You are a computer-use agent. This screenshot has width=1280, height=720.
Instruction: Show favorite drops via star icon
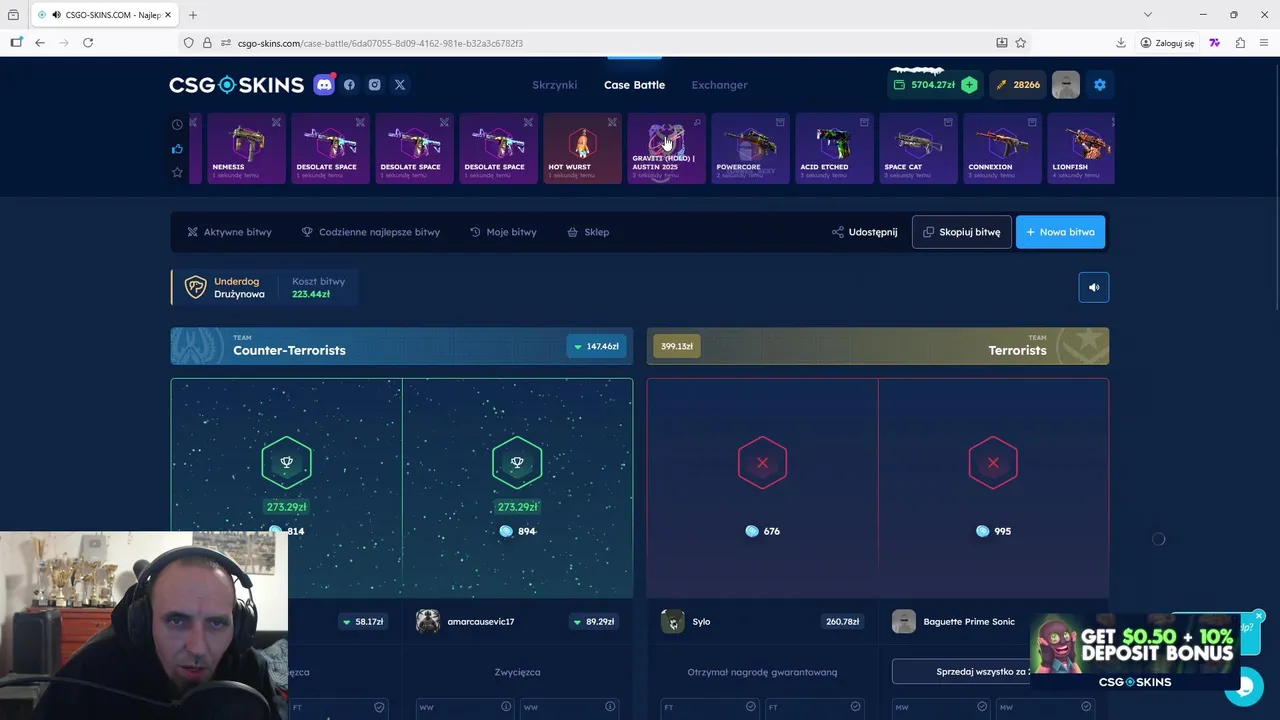pos(177,172)
